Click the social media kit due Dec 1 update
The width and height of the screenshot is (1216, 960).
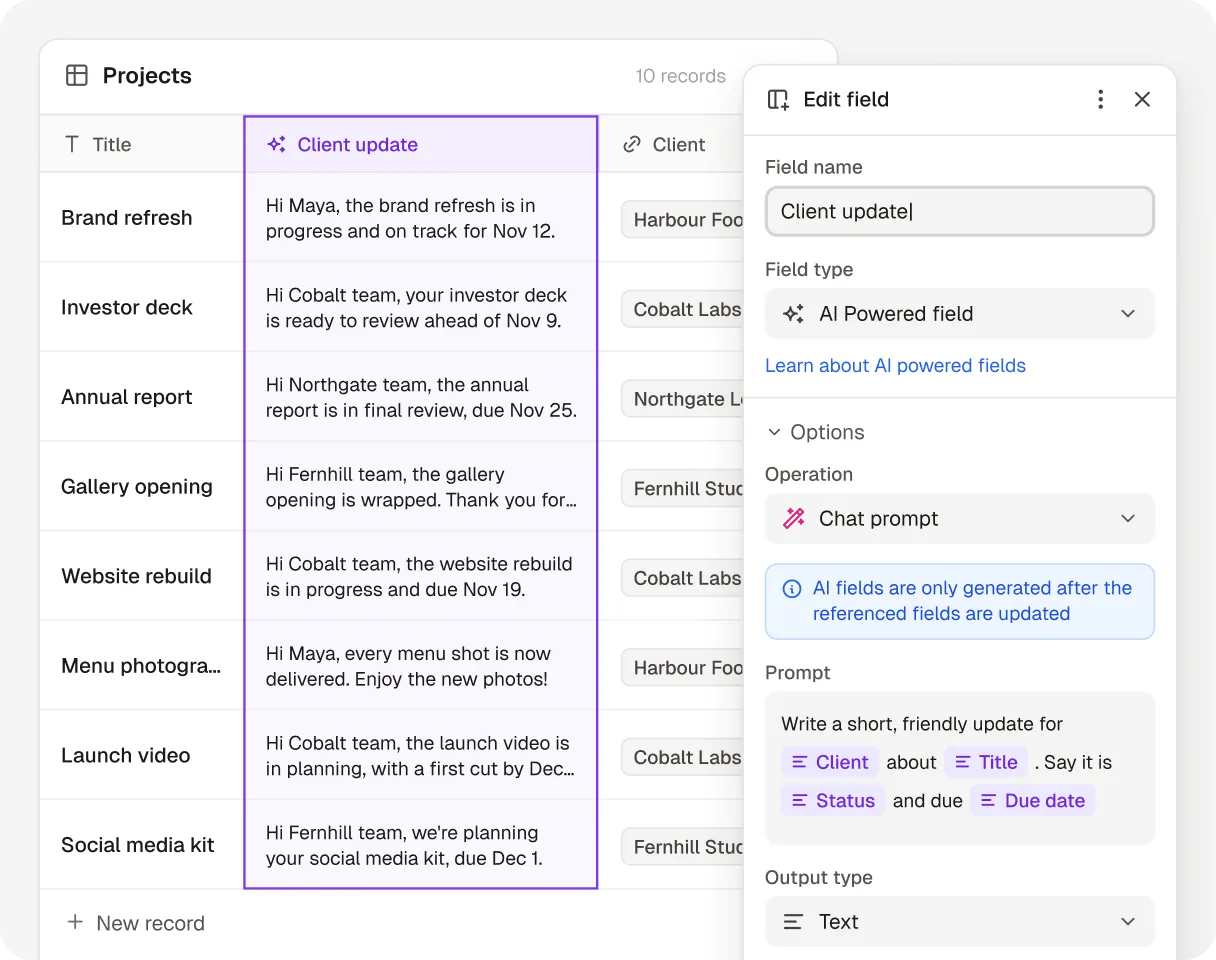coord(421,844)
